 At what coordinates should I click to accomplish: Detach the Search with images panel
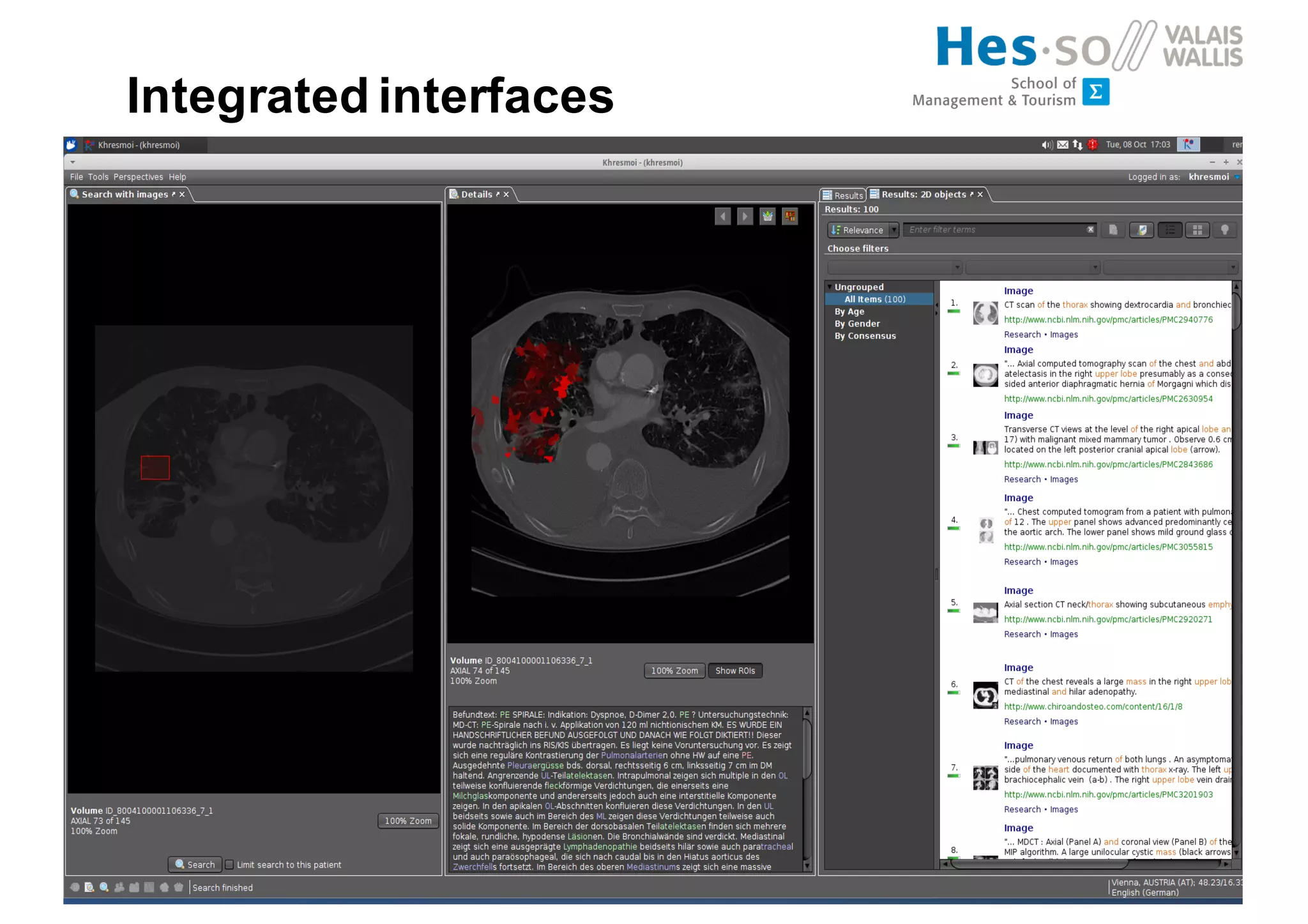[173, 195]
